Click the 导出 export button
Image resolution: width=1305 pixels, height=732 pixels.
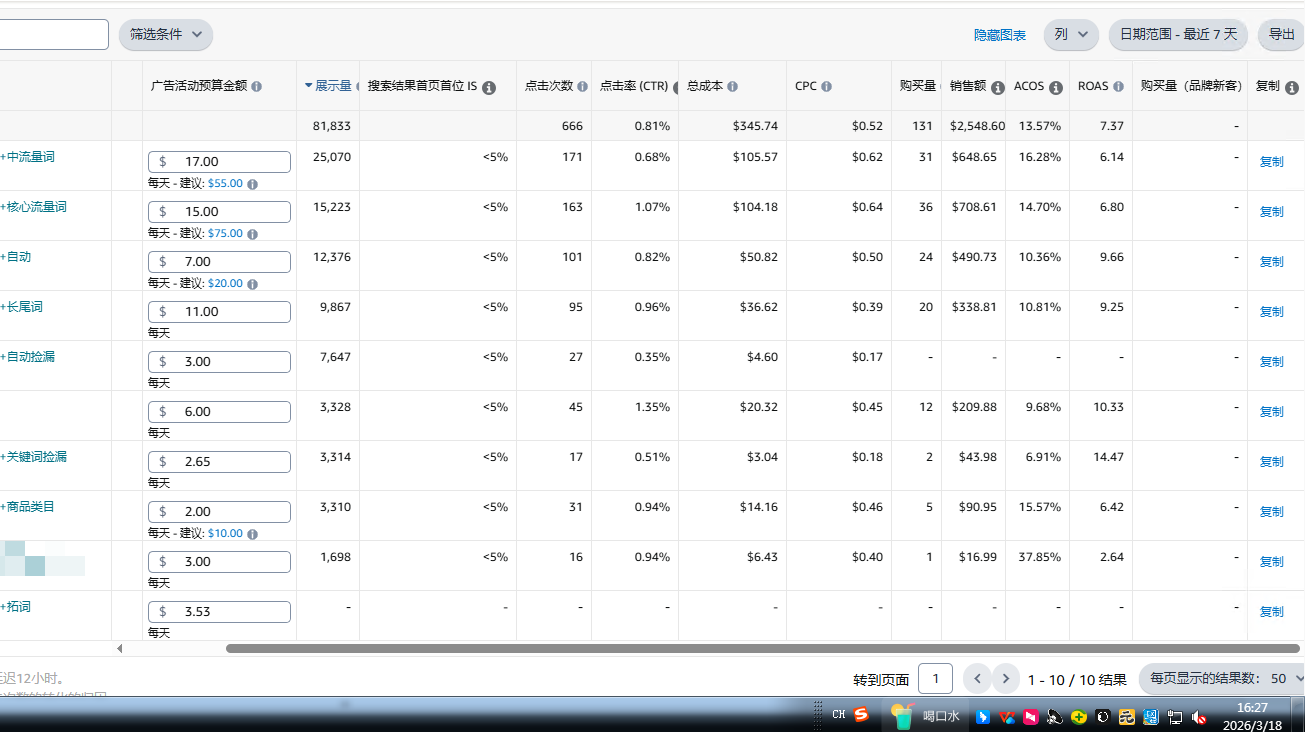coord(1281,34)
